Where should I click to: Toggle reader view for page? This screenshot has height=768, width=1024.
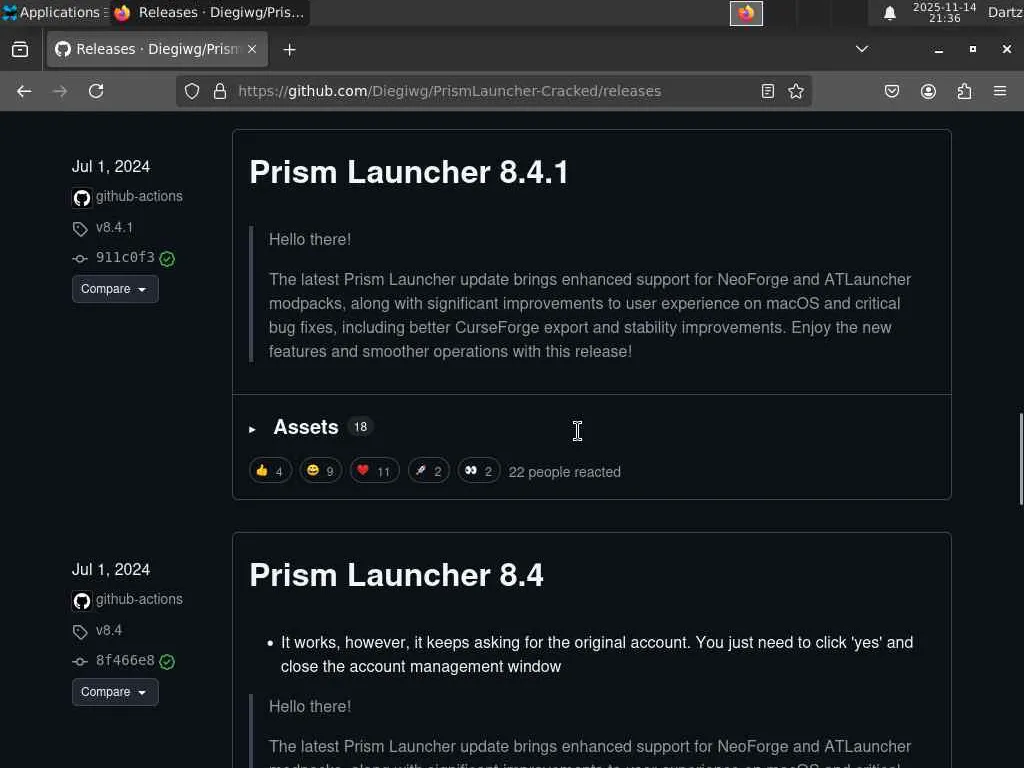pos(768,91)
